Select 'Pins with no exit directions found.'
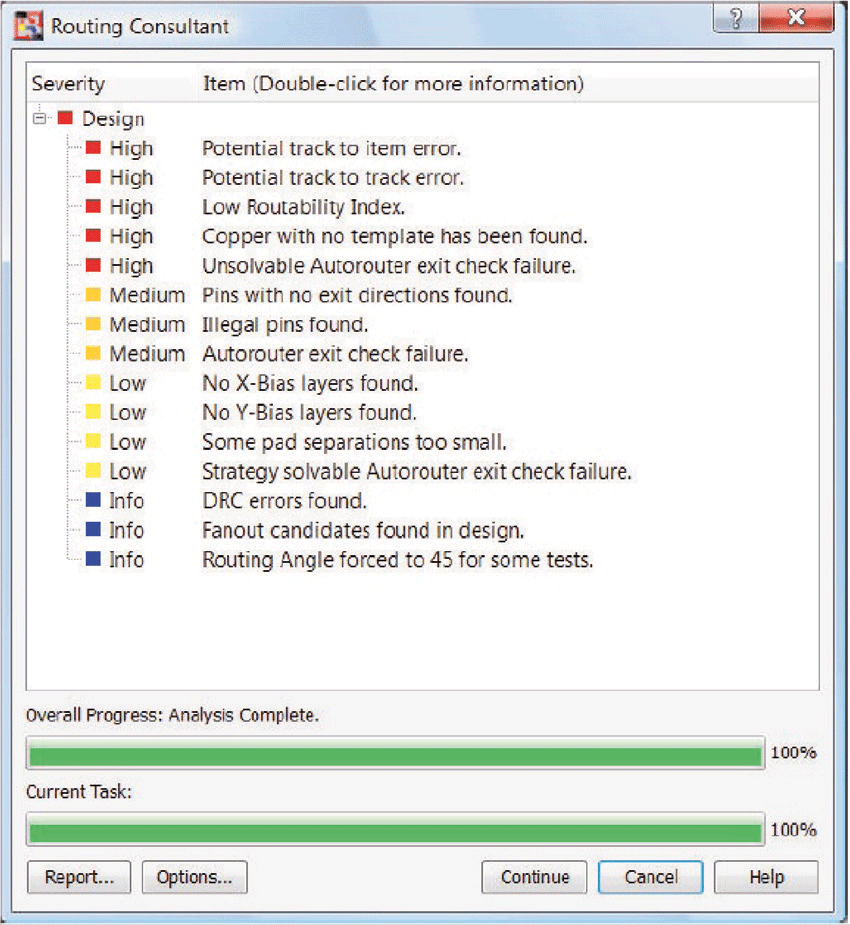Image resolution: width=850 pixels, height=925 pixels. [357, 296]
